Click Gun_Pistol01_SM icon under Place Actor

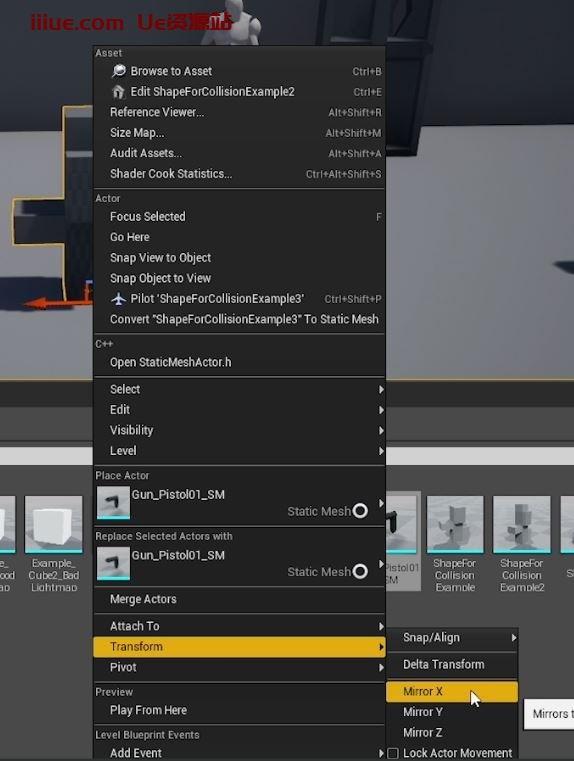pyautogui.click(x=113, y=503)
